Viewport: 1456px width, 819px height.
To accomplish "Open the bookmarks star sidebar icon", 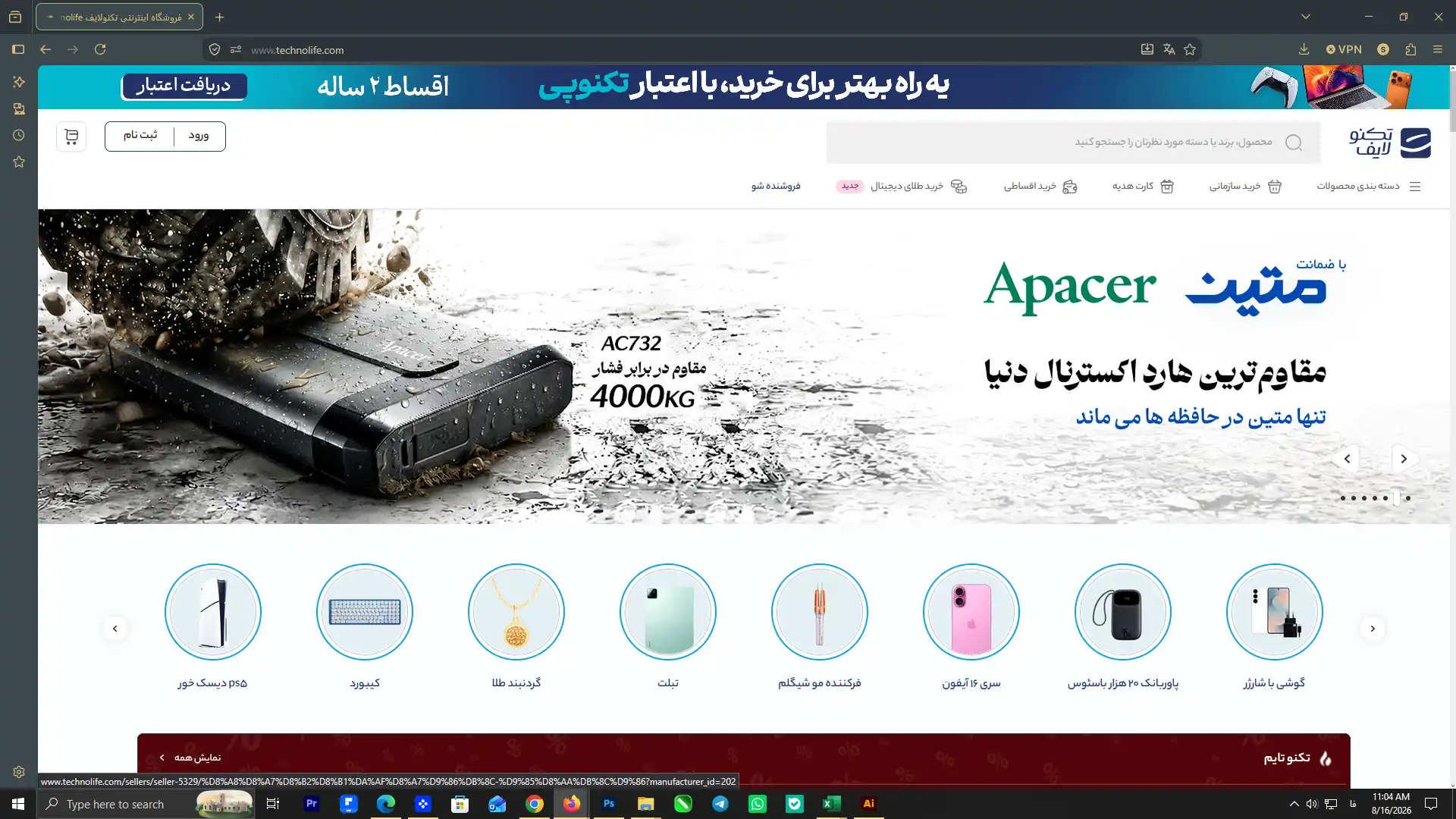I will [19, 162].
